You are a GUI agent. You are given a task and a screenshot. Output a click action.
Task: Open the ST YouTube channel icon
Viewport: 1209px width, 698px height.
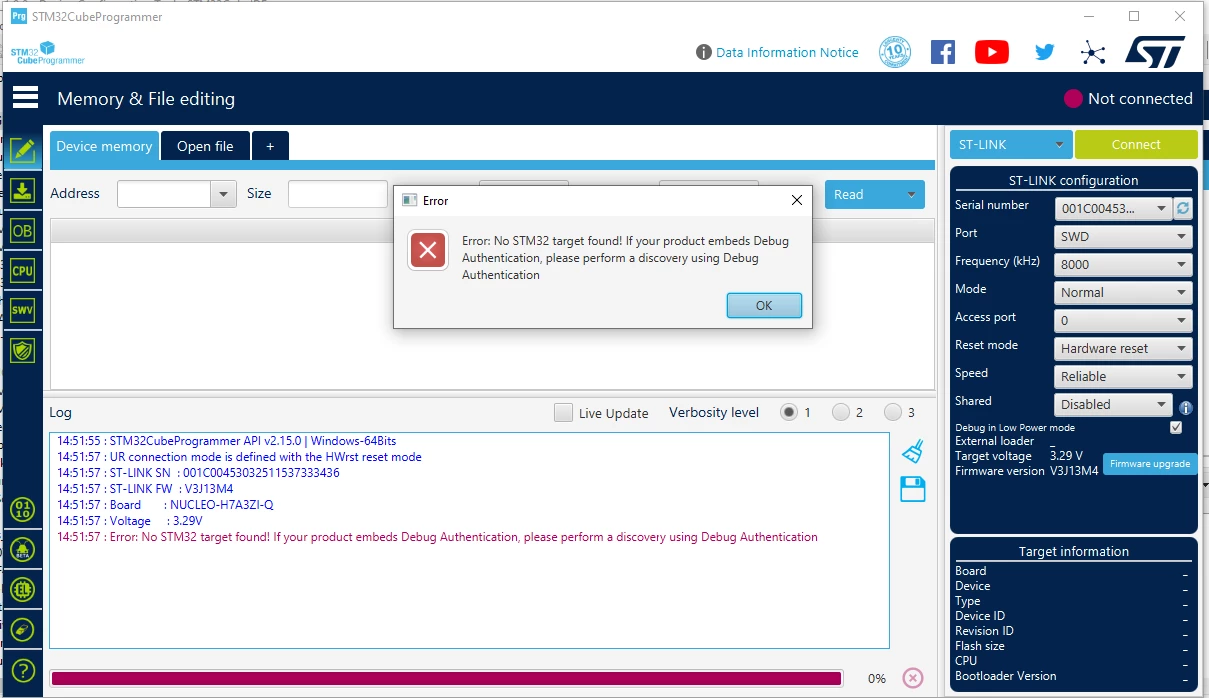pyautogui.click(x=992, y=52)
